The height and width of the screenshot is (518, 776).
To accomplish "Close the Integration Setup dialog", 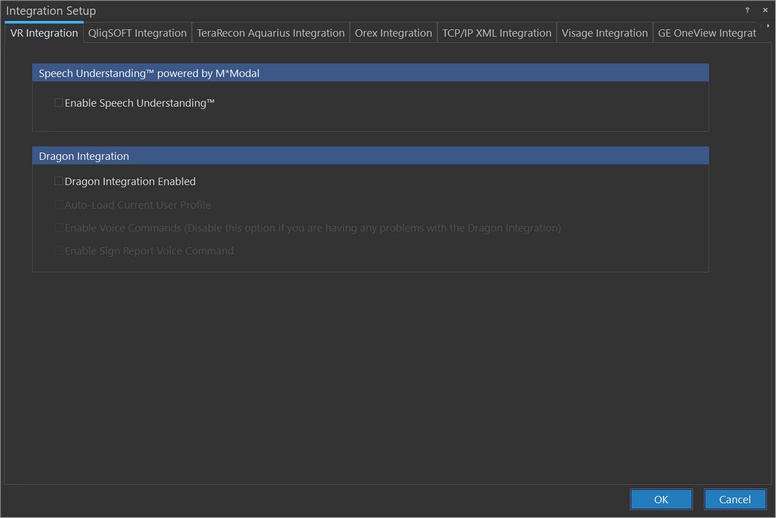I will point(765,10).
